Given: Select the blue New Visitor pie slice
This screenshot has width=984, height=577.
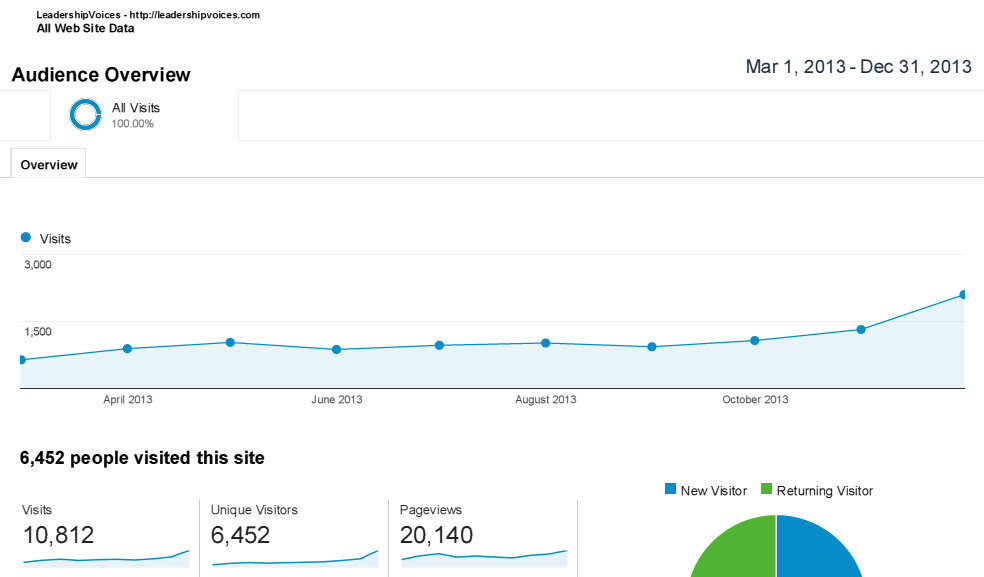Looking at the screenshot, I should point(820,552).
